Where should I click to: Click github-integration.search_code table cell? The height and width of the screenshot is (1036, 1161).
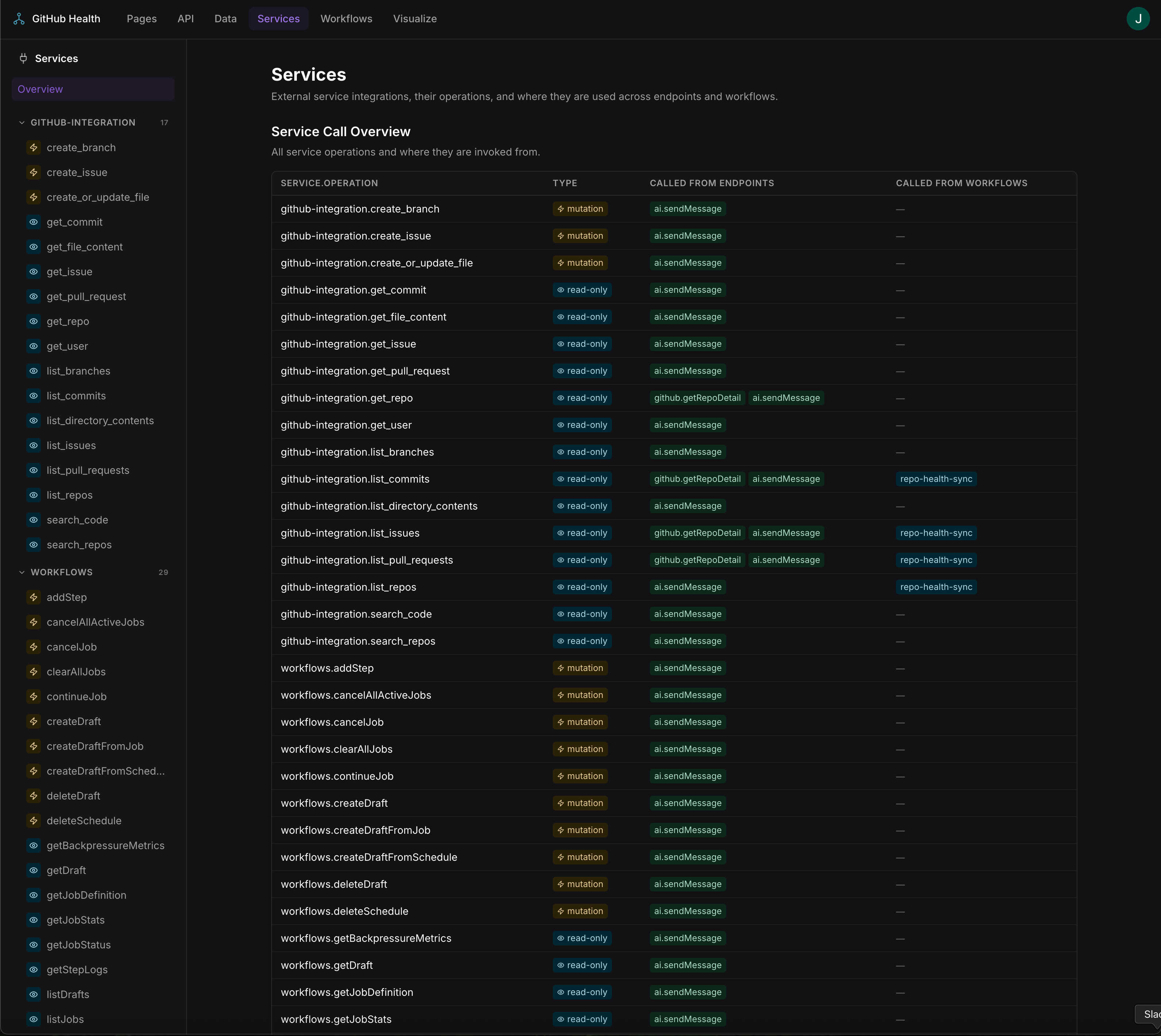[356, 614]
